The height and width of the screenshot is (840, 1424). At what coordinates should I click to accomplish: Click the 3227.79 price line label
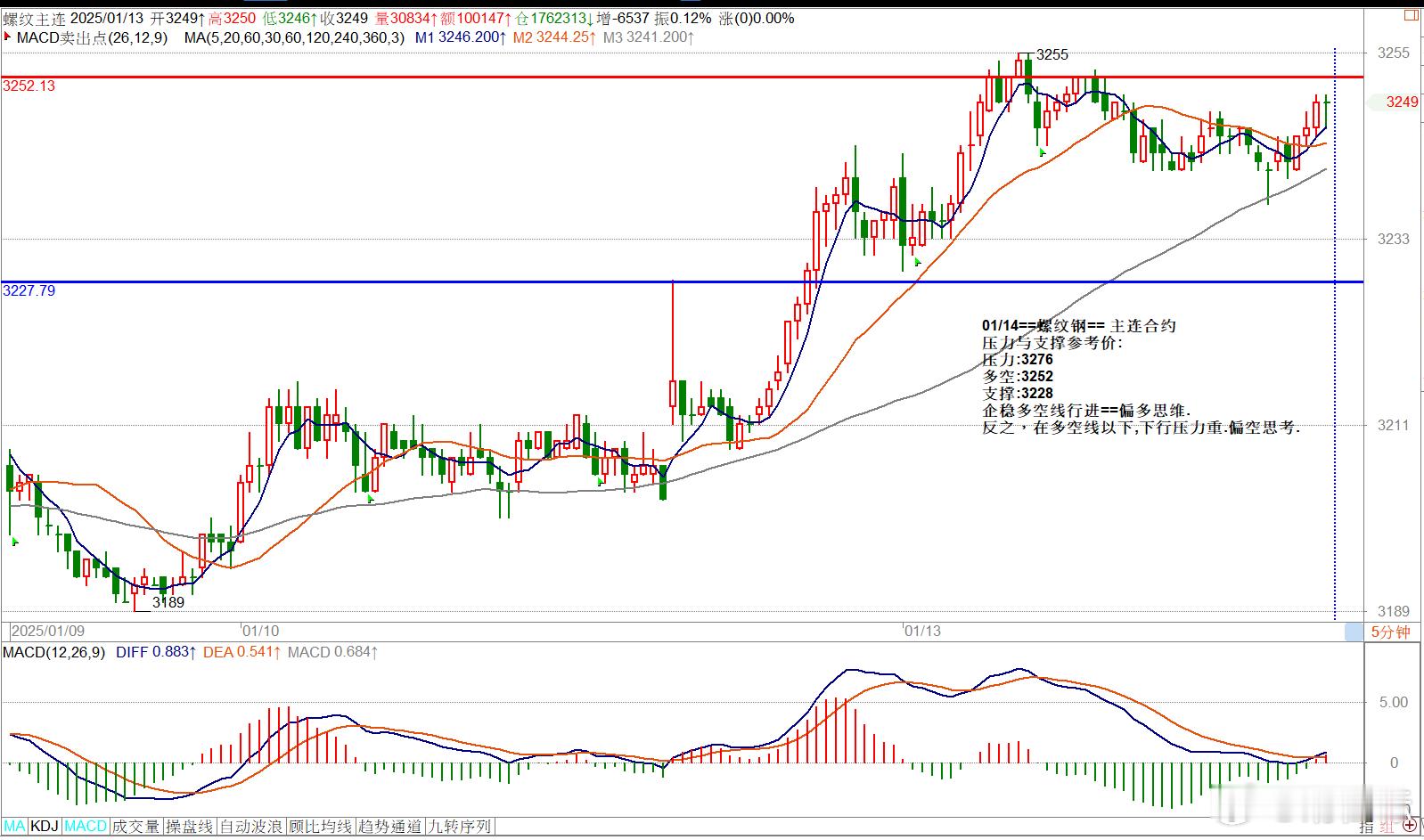click(29, 291)
